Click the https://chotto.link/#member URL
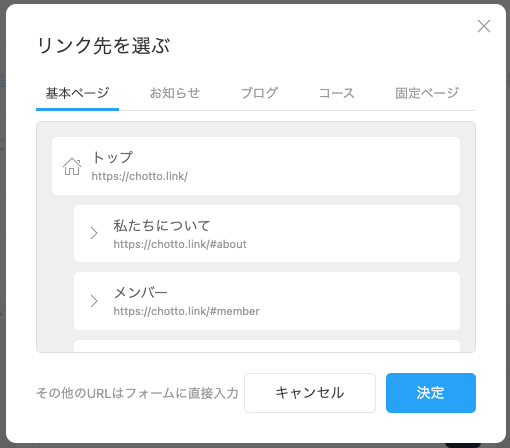This screenshot has width=510, height=448. 186,311
